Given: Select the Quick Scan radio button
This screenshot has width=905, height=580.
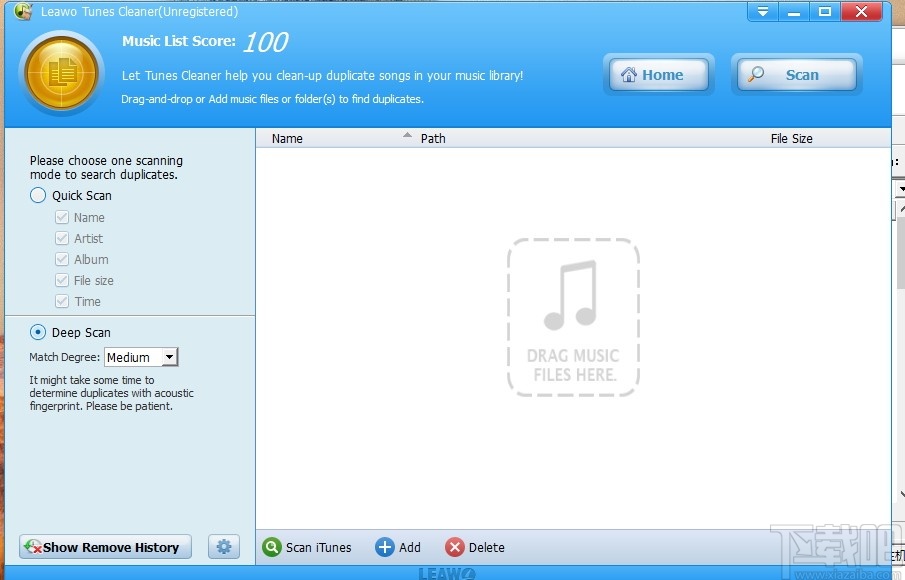Looking at the screenshot, I should click(38, 196).
